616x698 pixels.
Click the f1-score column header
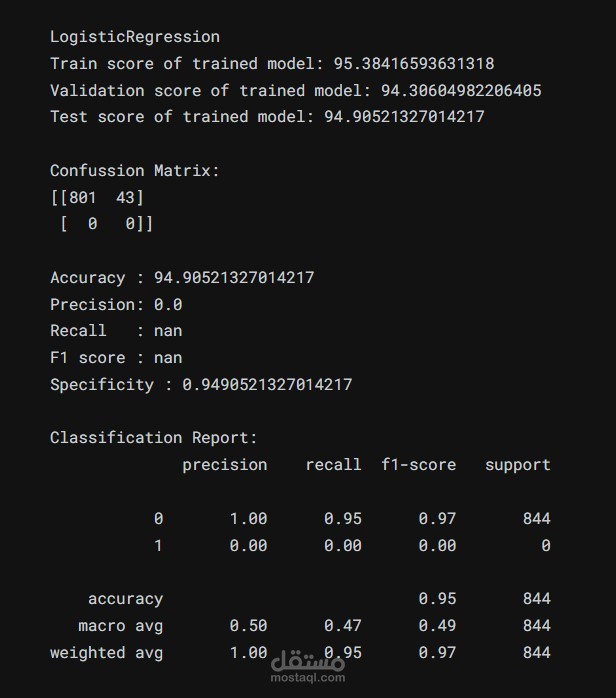(418, 465)
